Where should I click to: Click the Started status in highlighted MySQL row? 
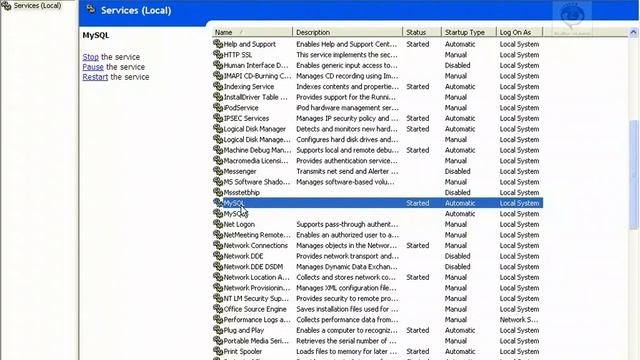coord(418,203)
